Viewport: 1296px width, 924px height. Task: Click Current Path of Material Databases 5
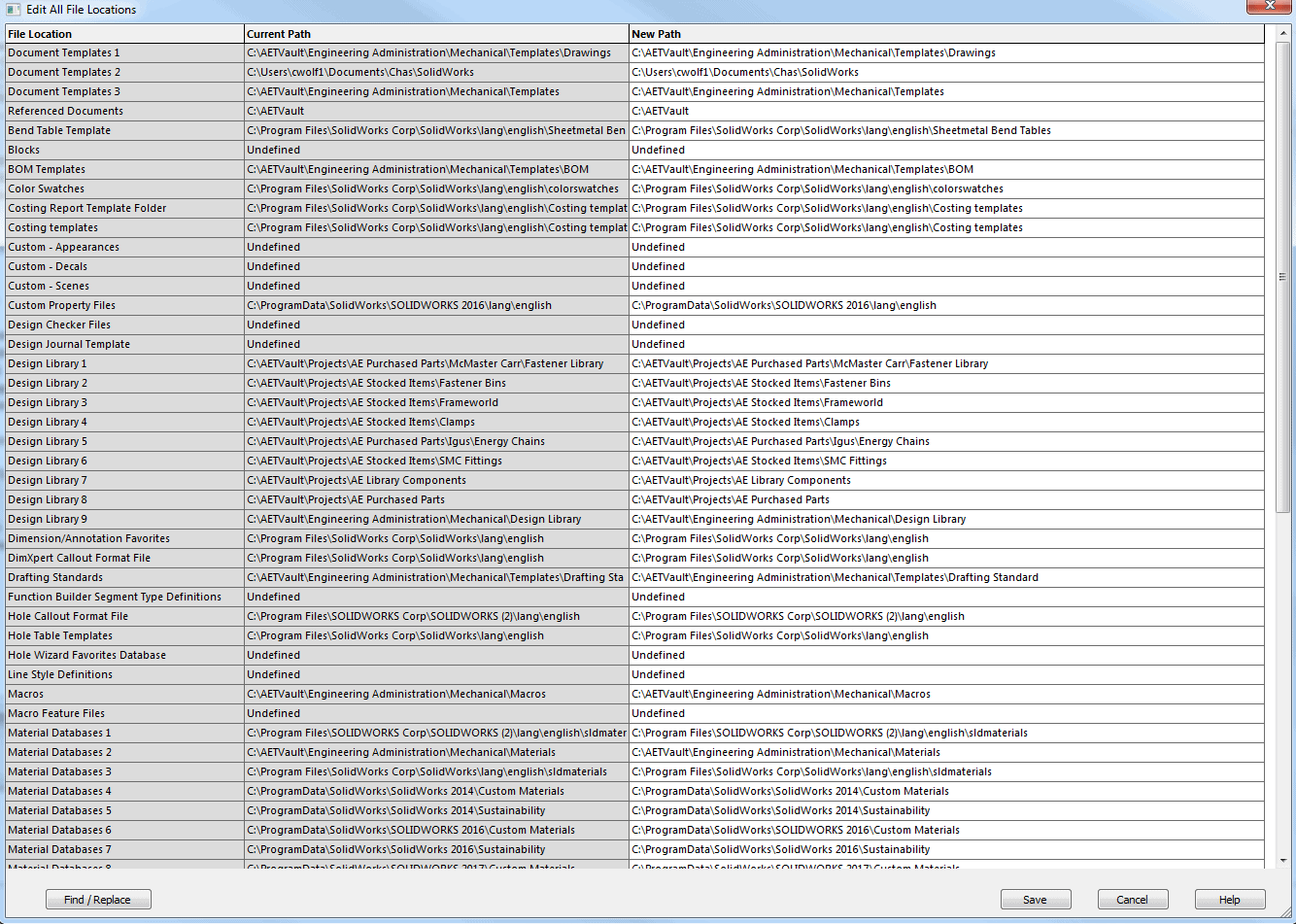click(436, 810)
